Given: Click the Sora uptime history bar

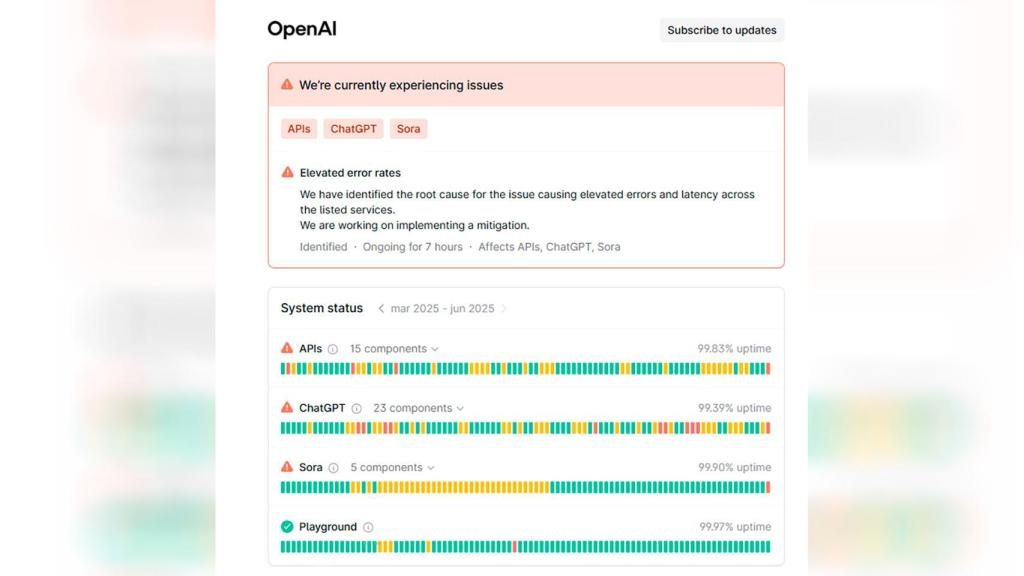Looking at the screenshot, I should click(525, 488).
